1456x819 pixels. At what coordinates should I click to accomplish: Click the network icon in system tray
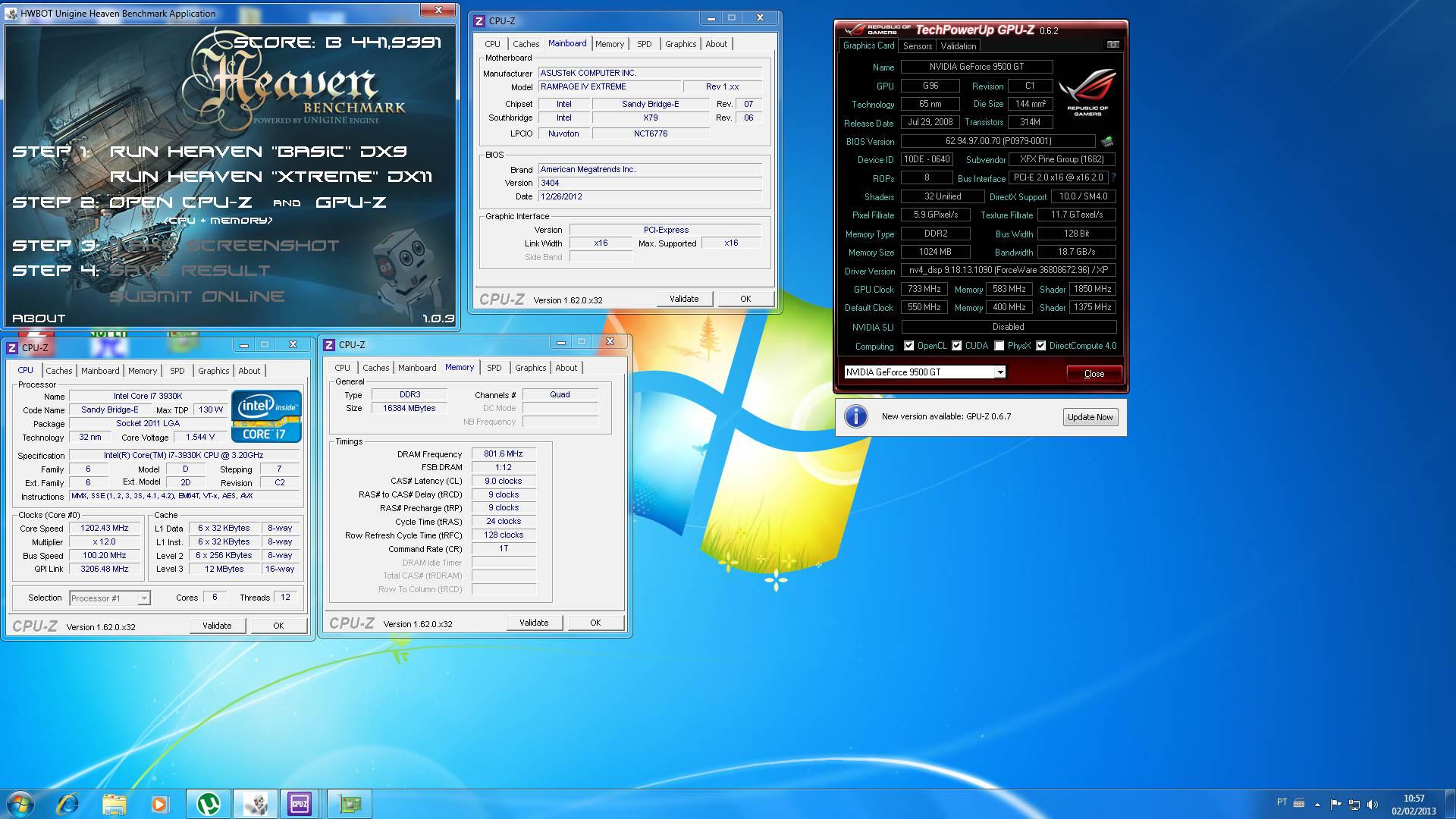pos(1354,804)
